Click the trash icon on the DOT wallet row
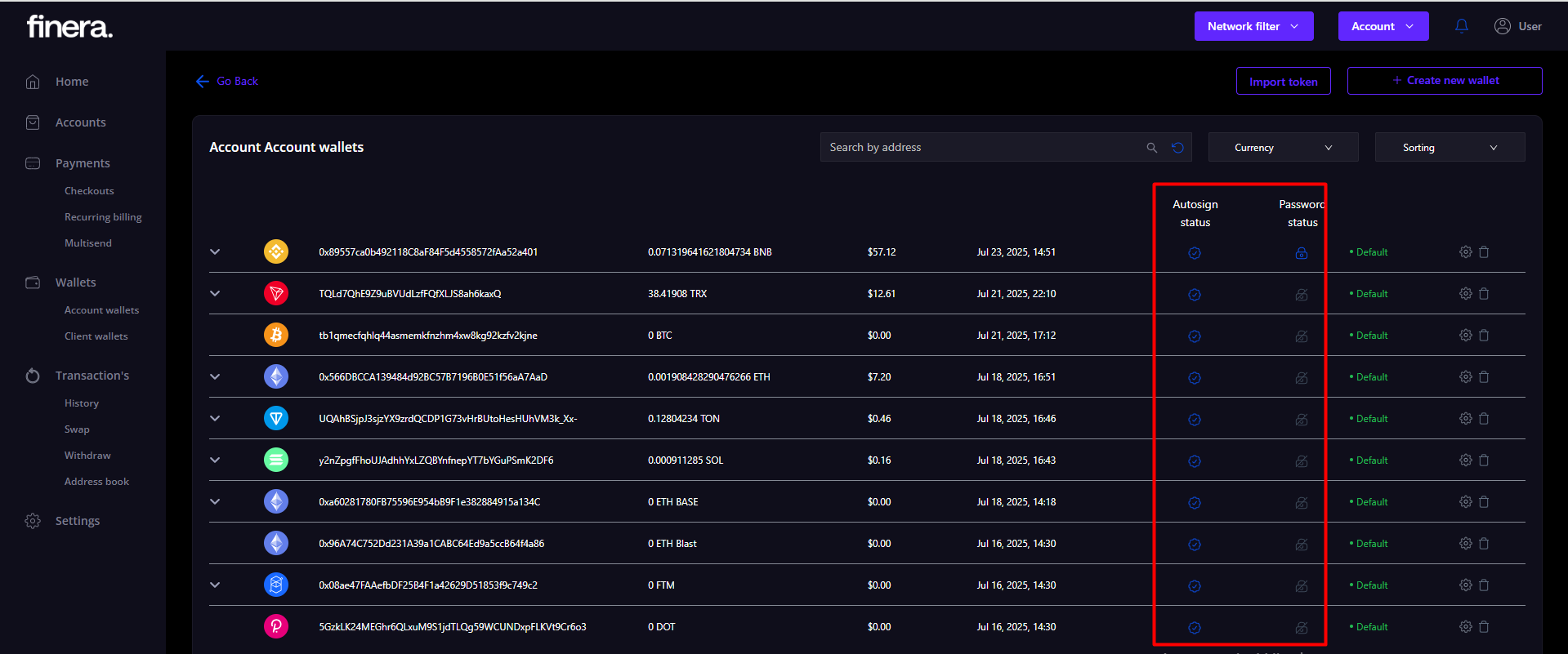Image resolution: width=1568 pixels, height=654 pixels. click(1484, 627)
